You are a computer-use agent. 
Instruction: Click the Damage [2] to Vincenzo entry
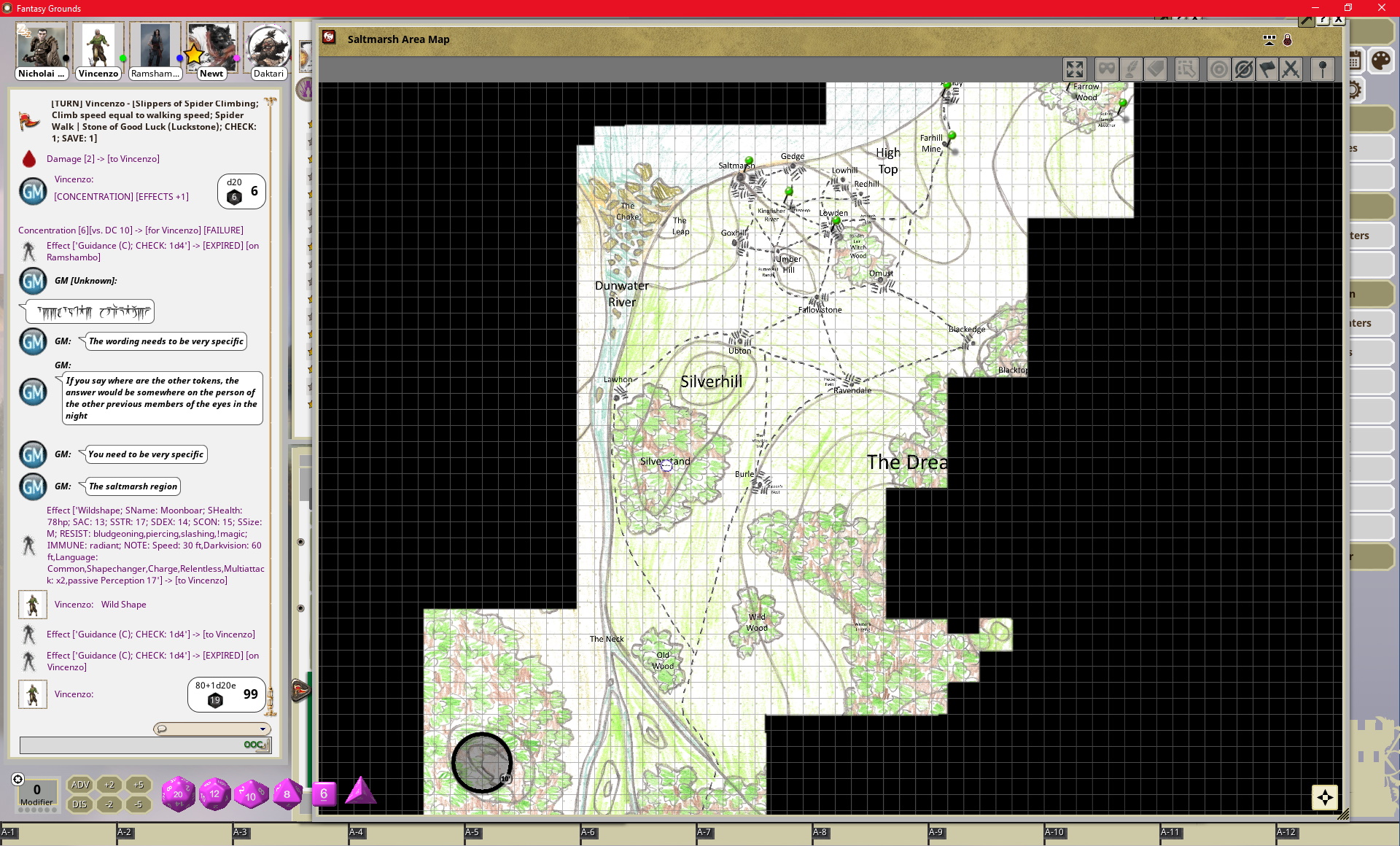click(x=103, y=159)
